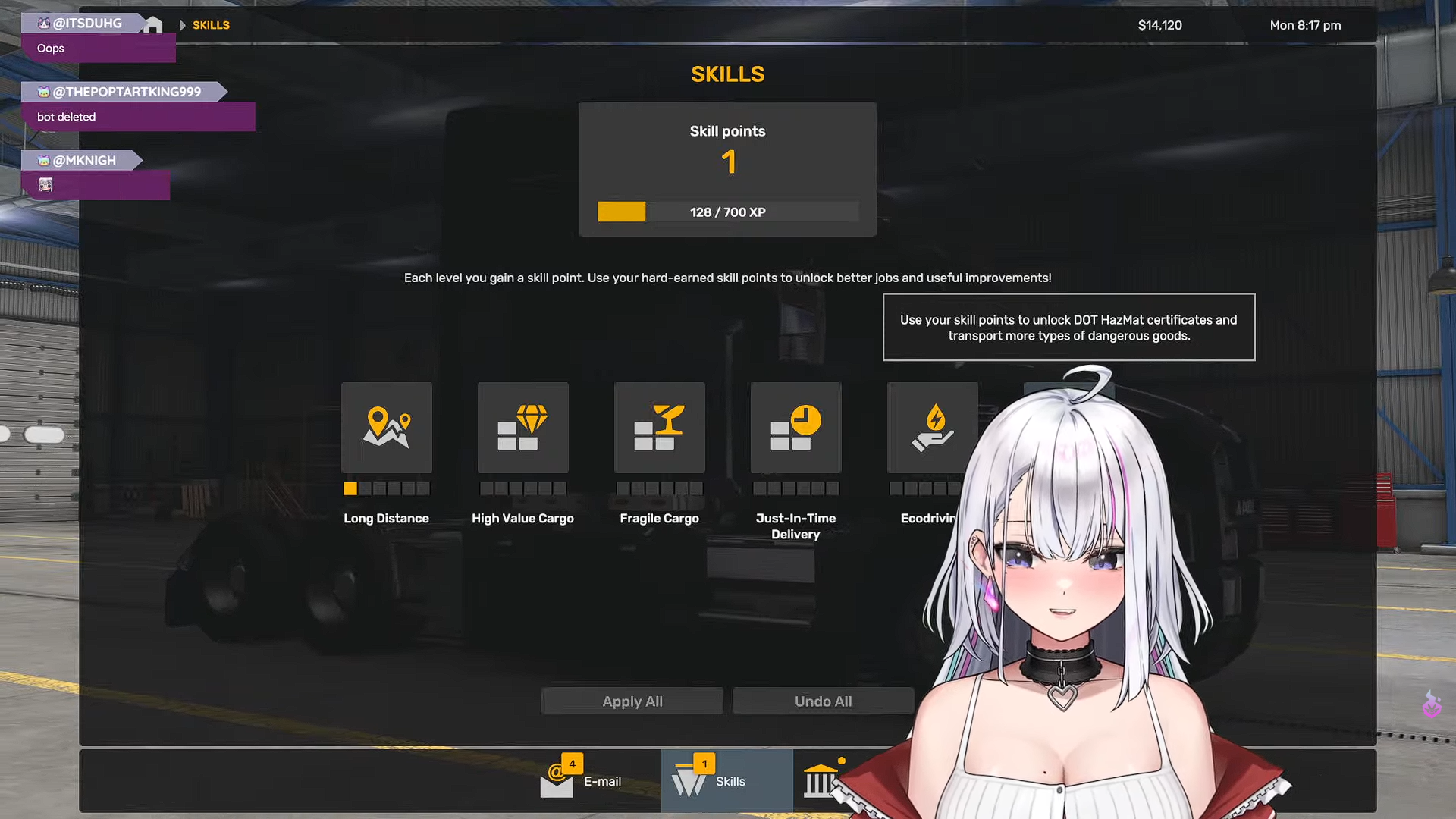This screenshot has height=819, width=1456.
Task: Click the DOT HazMat certificates tooltip
Action: (x=1069, y=328)
